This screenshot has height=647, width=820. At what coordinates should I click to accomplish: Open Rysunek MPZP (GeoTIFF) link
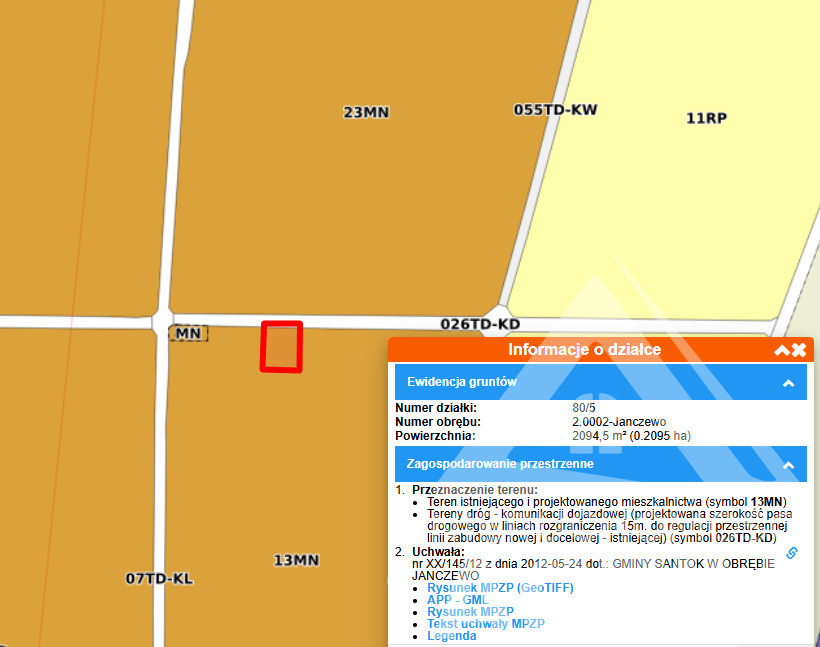(x=500, y=588)
